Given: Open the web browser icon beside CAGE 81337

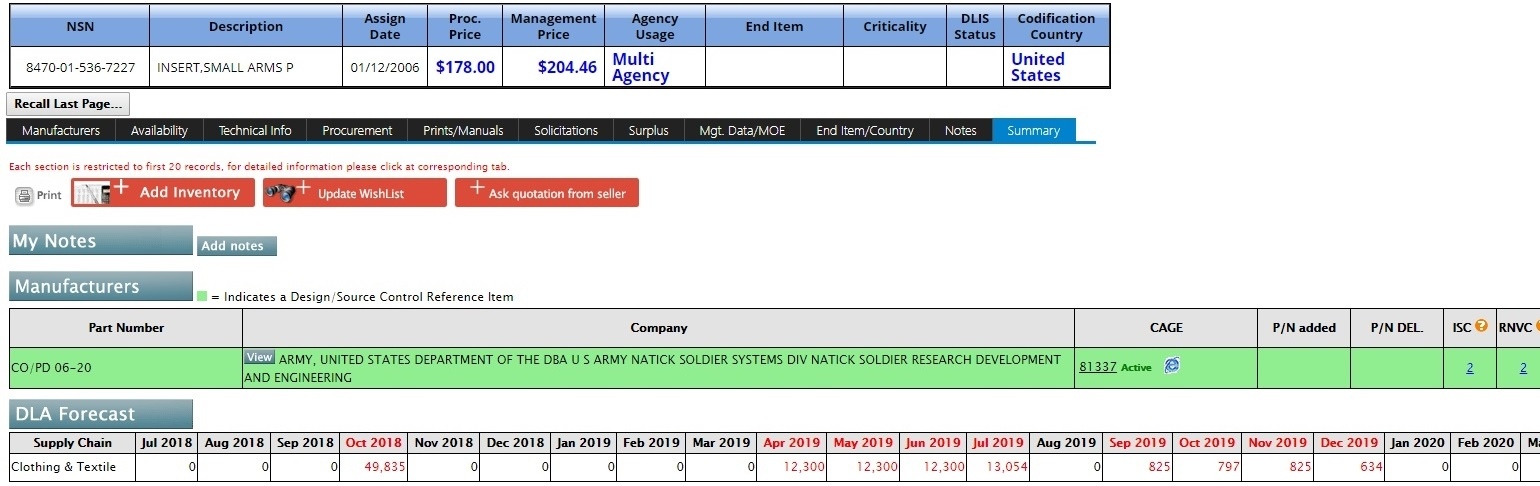Looking at the screenshot, I should click(x=1171, y=366).
